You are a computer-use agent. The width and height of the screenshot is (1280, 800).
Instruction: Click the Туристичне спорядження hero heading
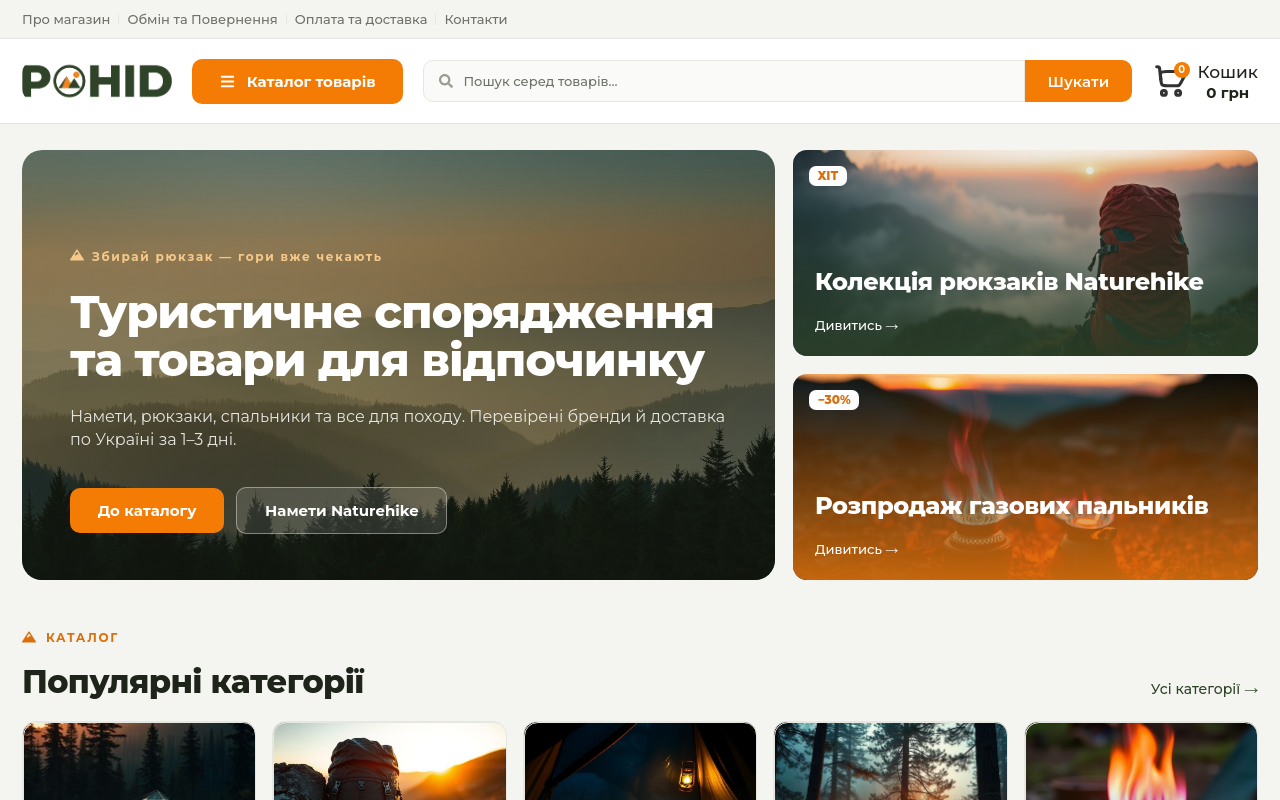[392, 336]
